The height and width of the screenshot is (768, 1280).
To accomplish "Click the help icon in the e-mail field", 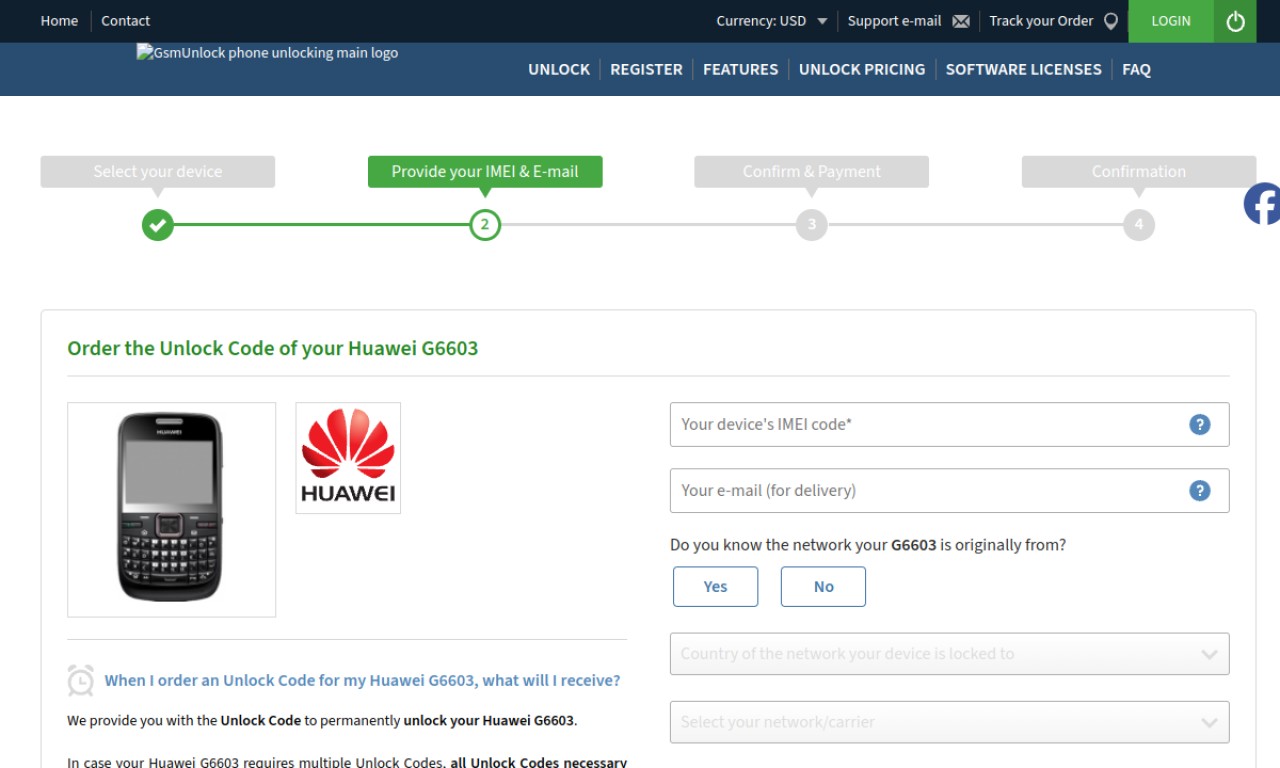I will click(1200, 490).
